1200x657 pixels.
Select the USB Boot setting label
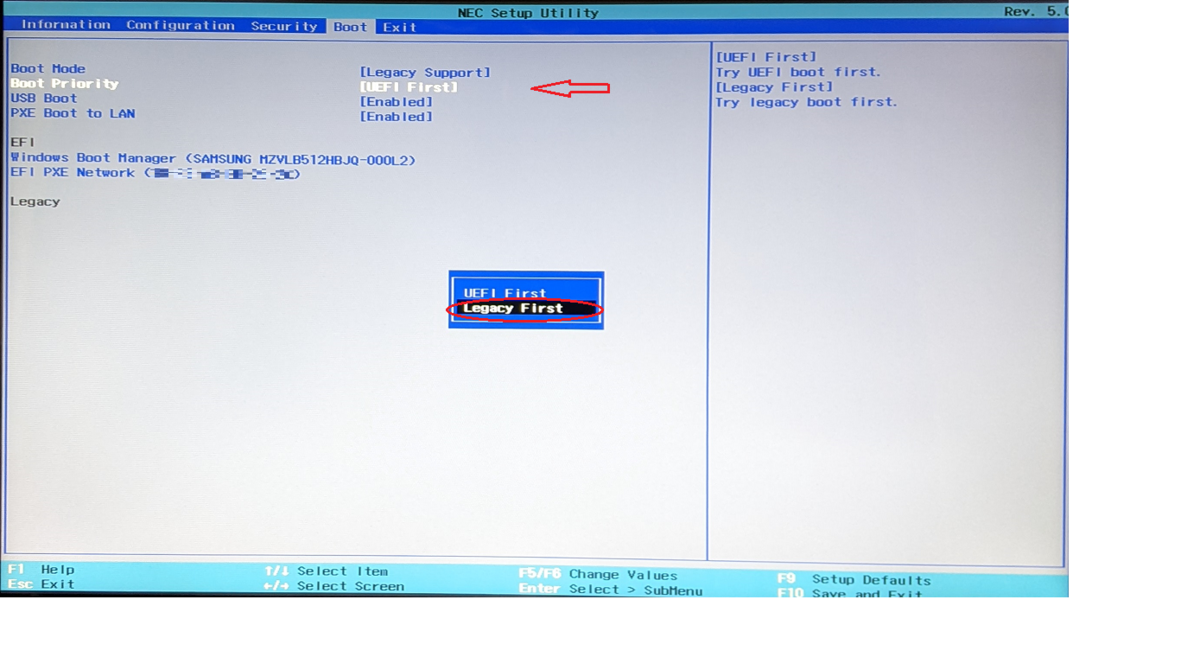pos(44,99)
